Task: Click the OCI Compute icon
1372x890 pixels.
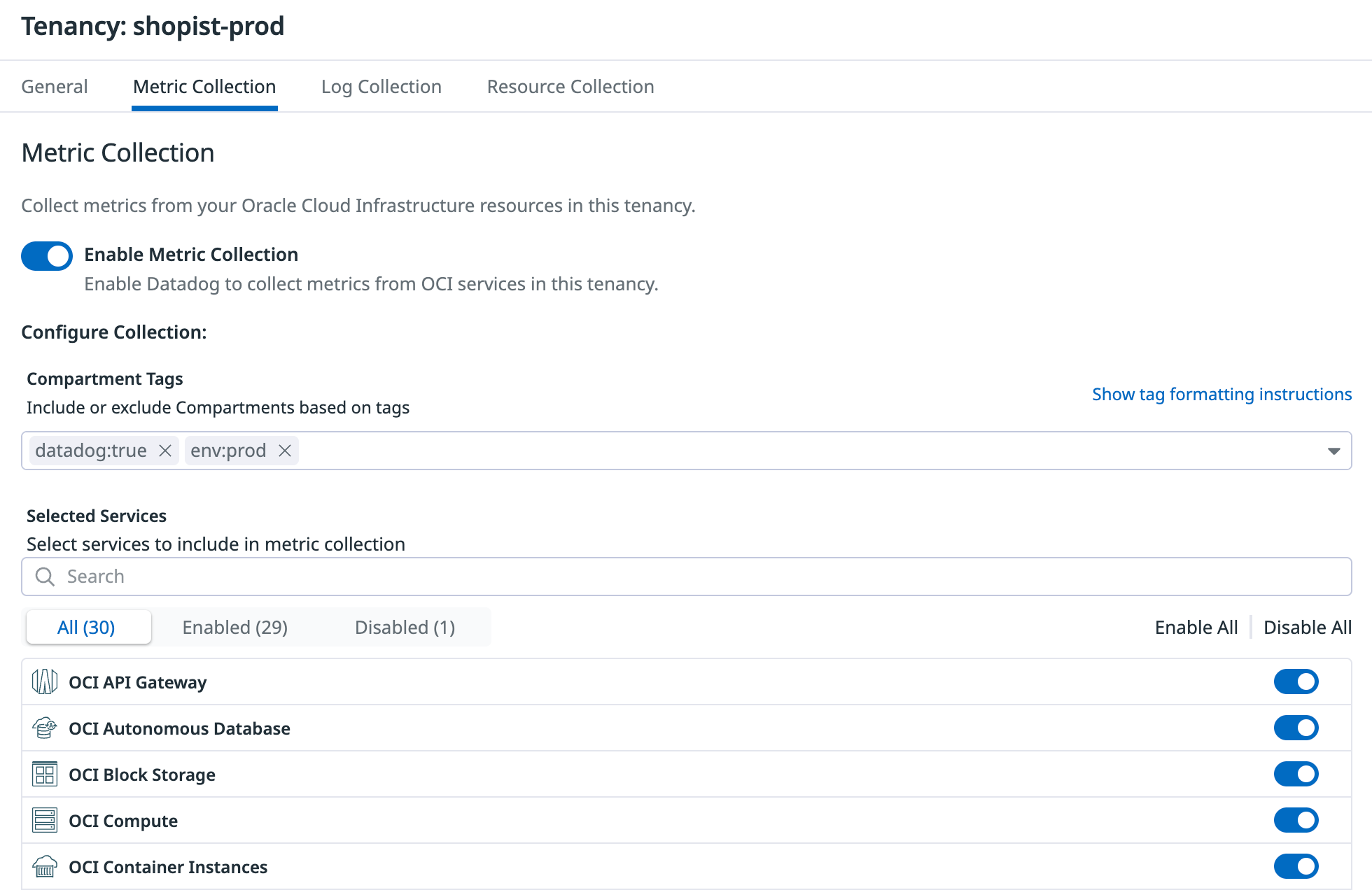Action: [45, 820]
